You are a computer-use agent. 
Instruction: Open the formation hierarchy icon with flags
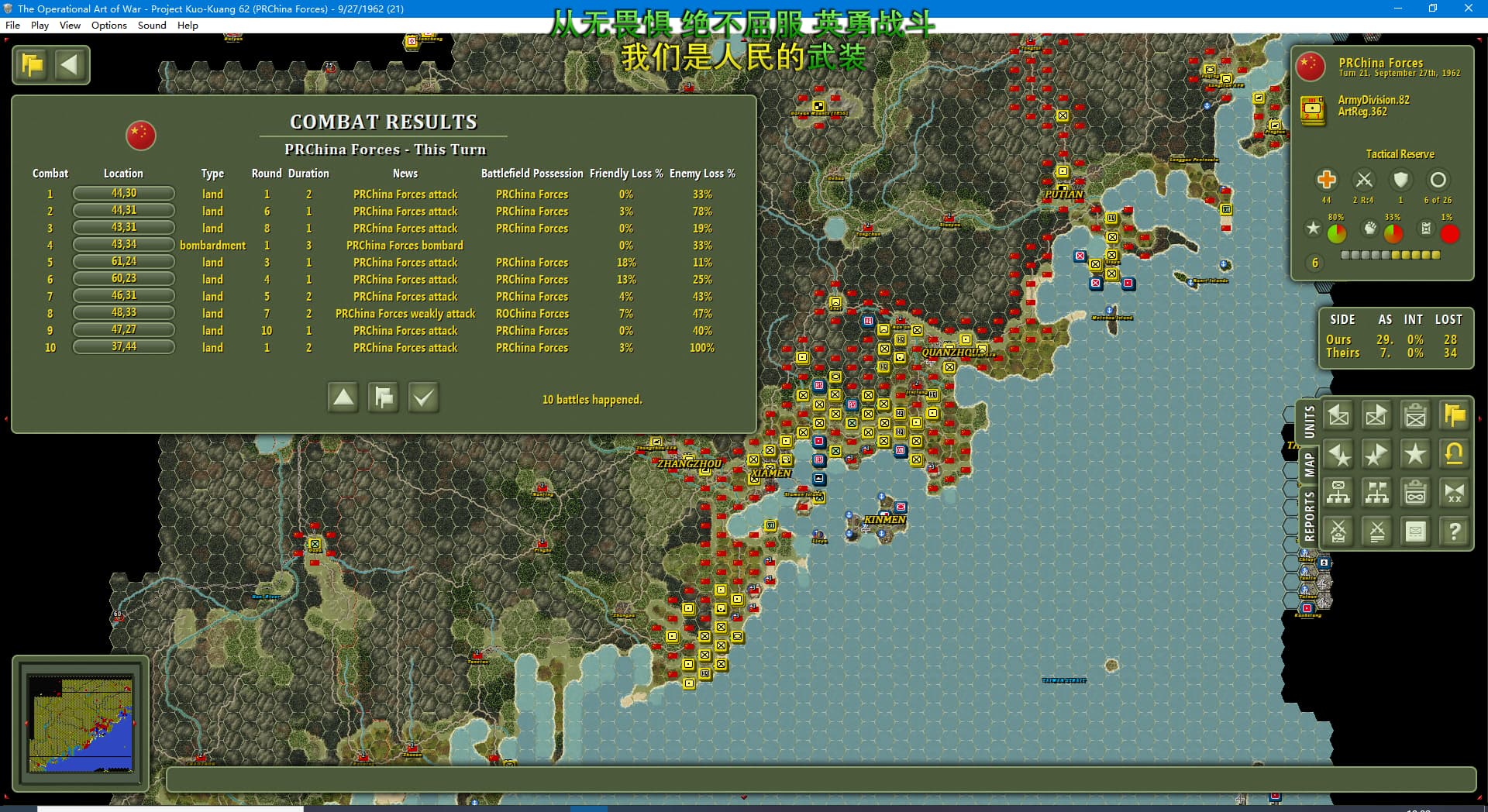[x=1377, y=493]
